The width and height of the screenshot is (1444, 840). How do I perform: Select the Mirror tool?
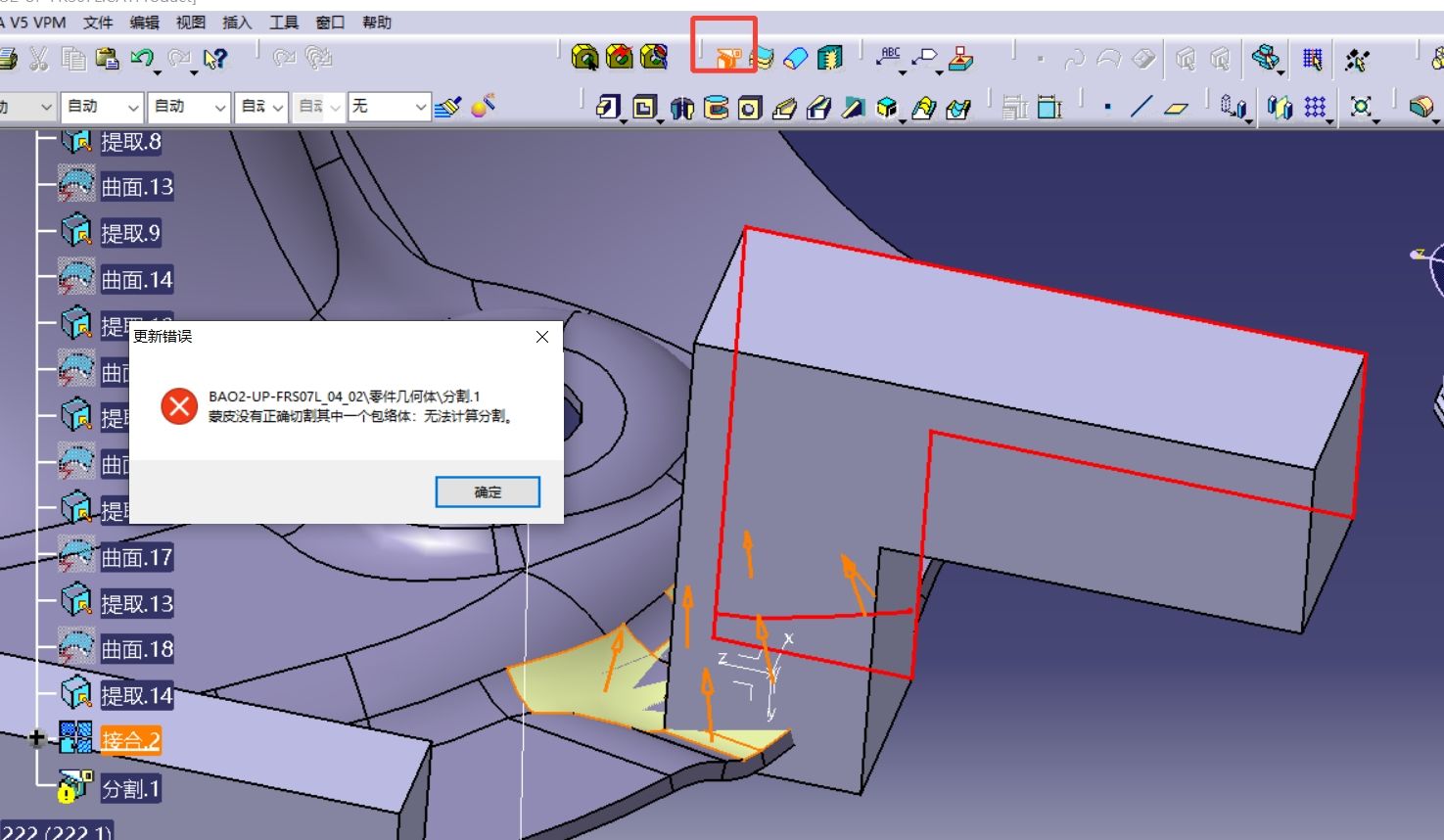pyautogui.click(x=1279, y=107)
